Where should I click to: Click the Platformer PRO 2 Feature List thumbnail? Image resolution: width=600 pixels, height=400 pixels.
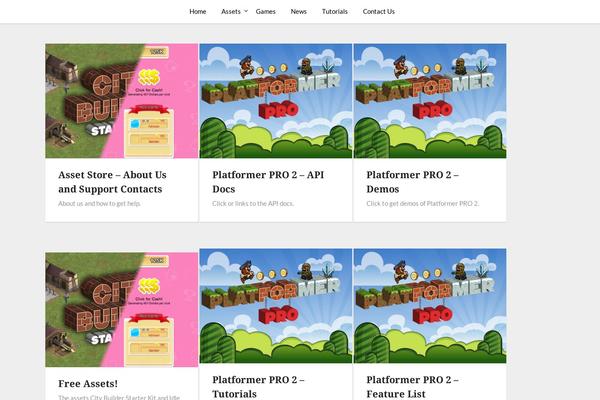point(430,305)
